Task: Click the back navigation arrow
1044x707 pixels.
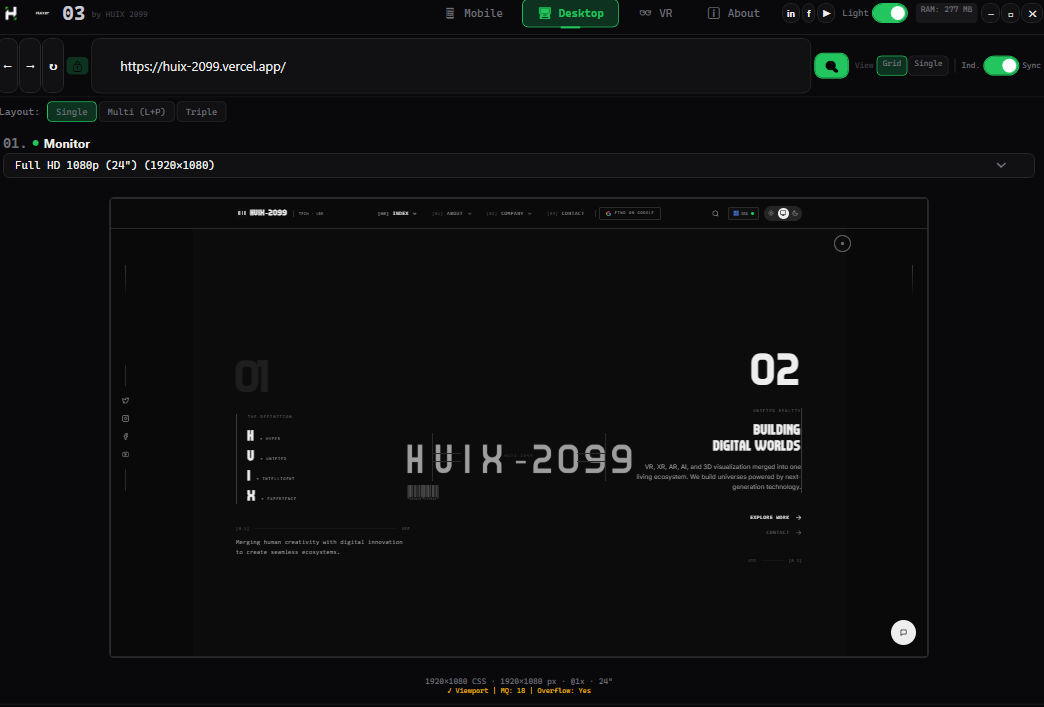Action: [x=8, y=66]
